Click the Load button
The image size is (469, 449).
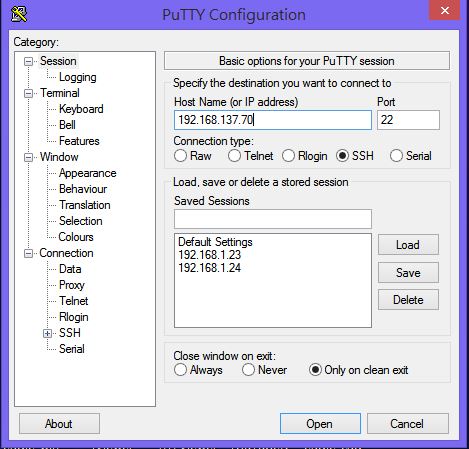[x=408, y=245]
